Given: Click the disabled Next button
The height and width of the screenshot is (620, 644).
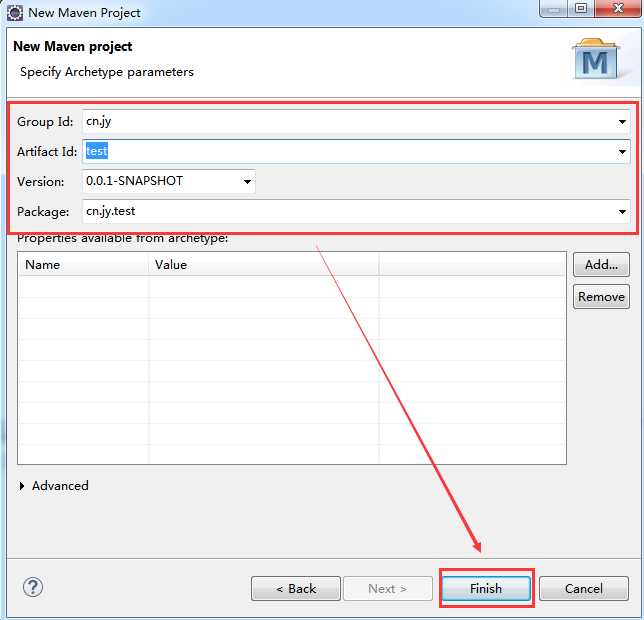Looking at the screenshot, I should pos(388,588).
